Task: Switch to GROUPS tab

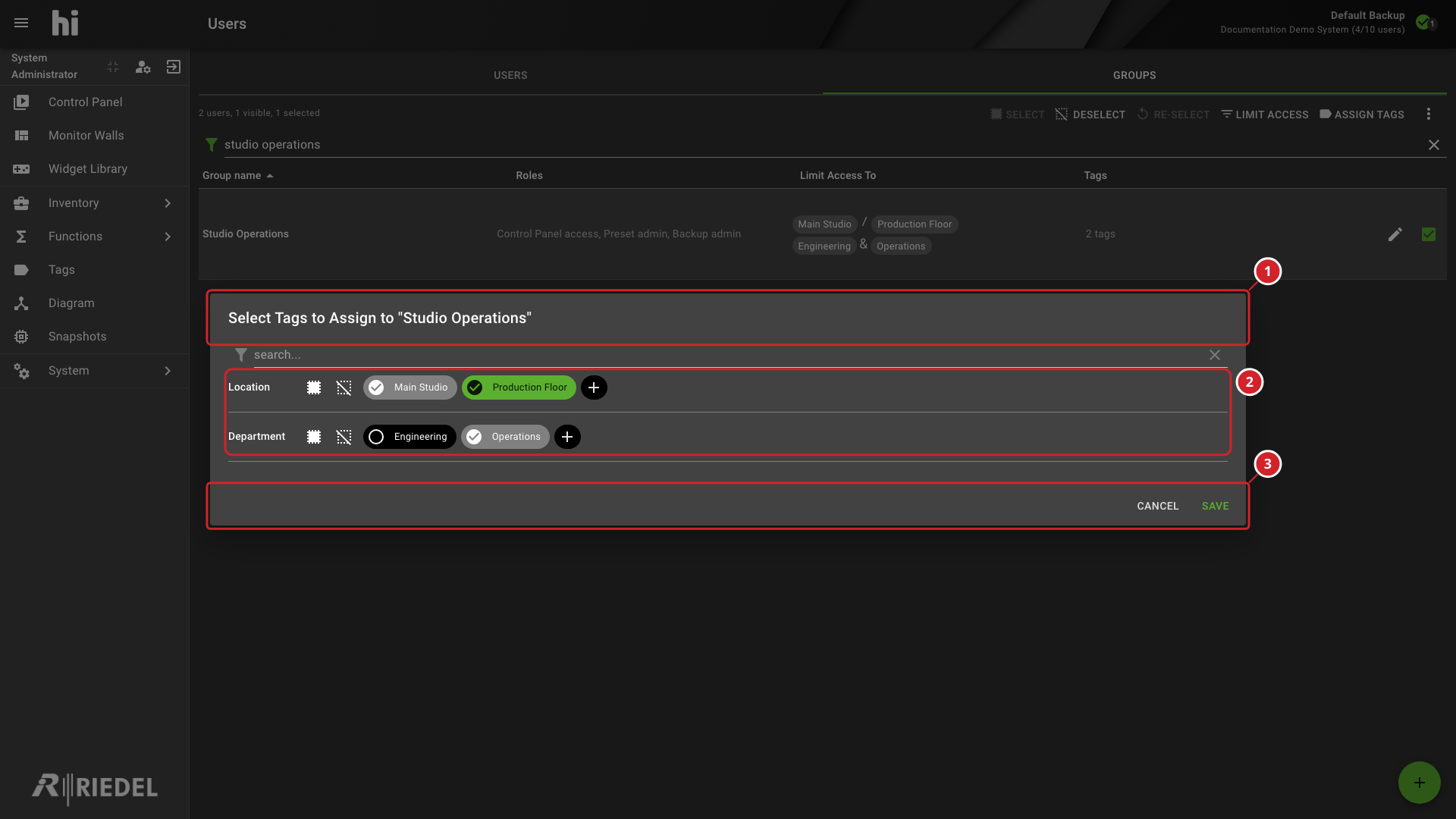Action: click(x=1134, y=75)
